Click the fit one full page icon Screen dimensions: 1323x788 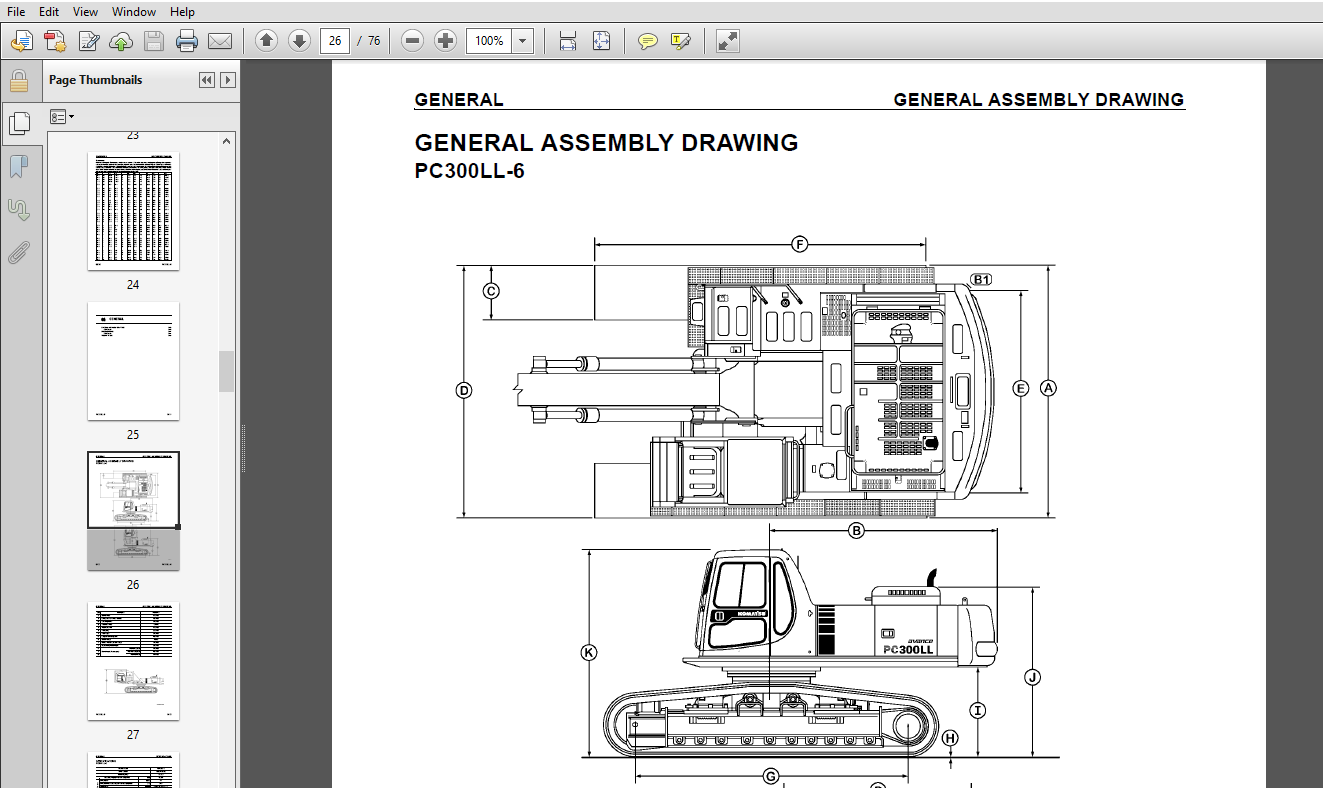click(601, 41)
